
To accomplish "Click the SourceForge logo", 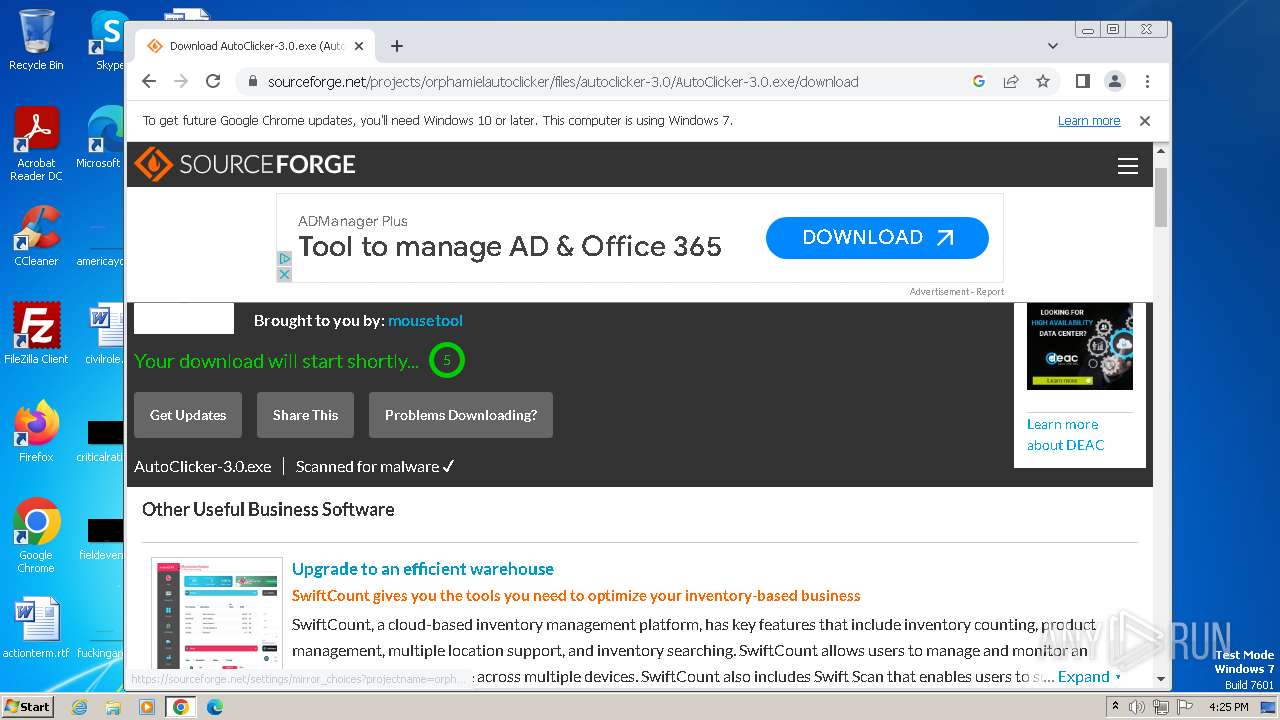I will (x=245, y=164).
